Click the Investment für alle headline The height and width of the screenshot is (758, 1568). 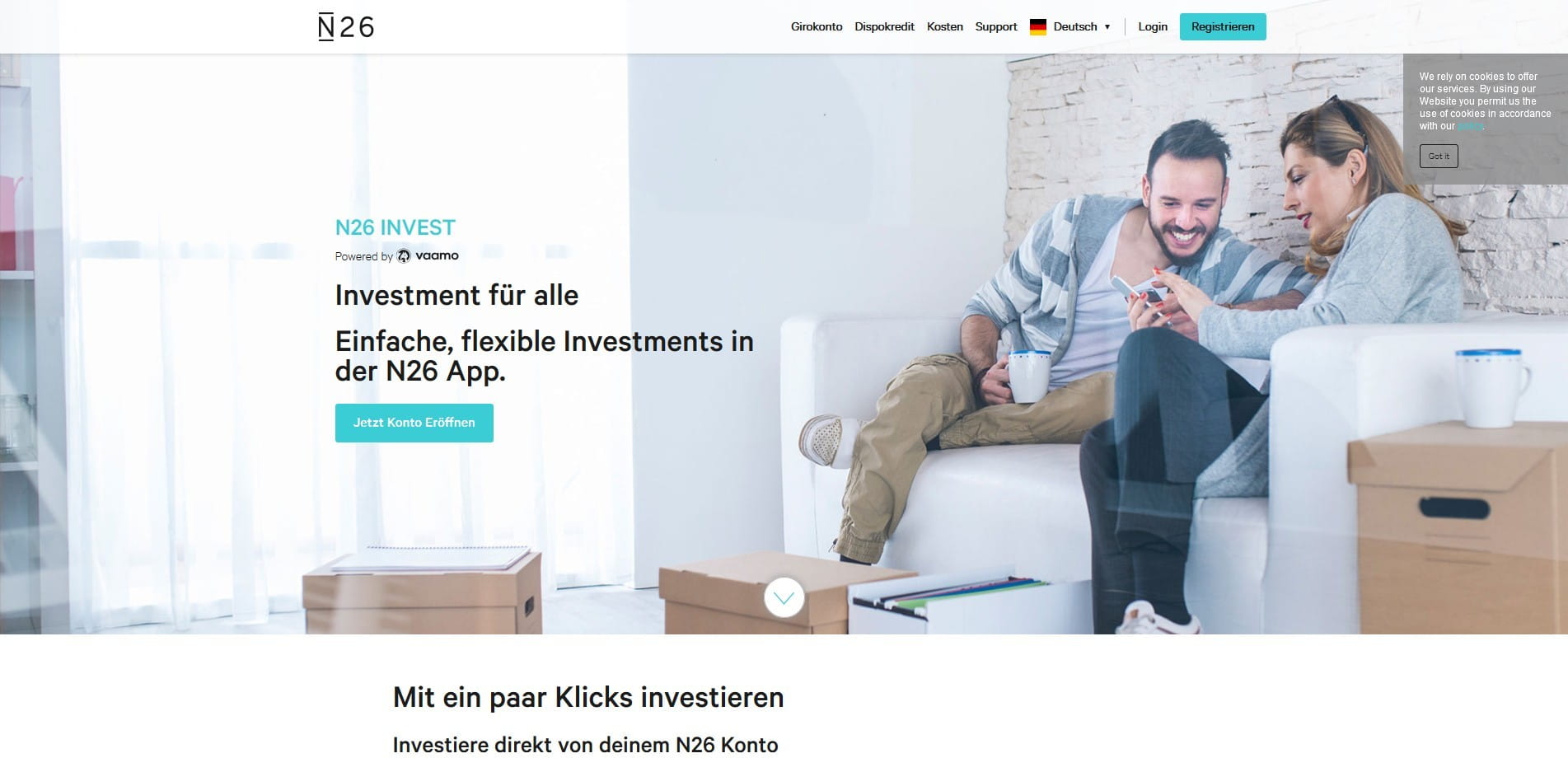[x=456, y=295]
